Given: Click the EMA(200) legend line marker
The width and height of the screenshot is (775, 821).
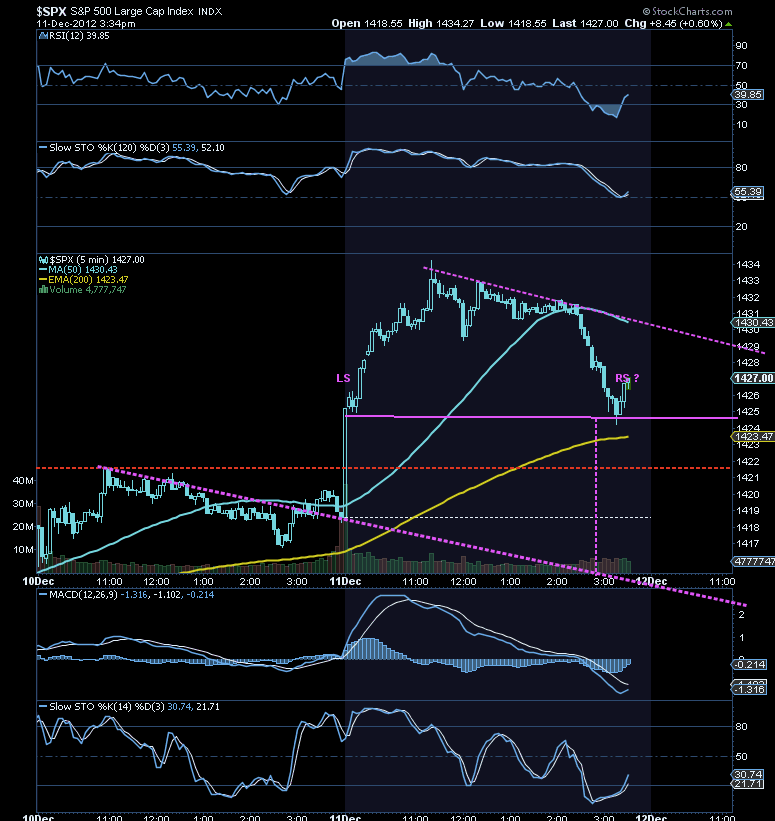Looking at the screenshot, I should tap(43, 280).
